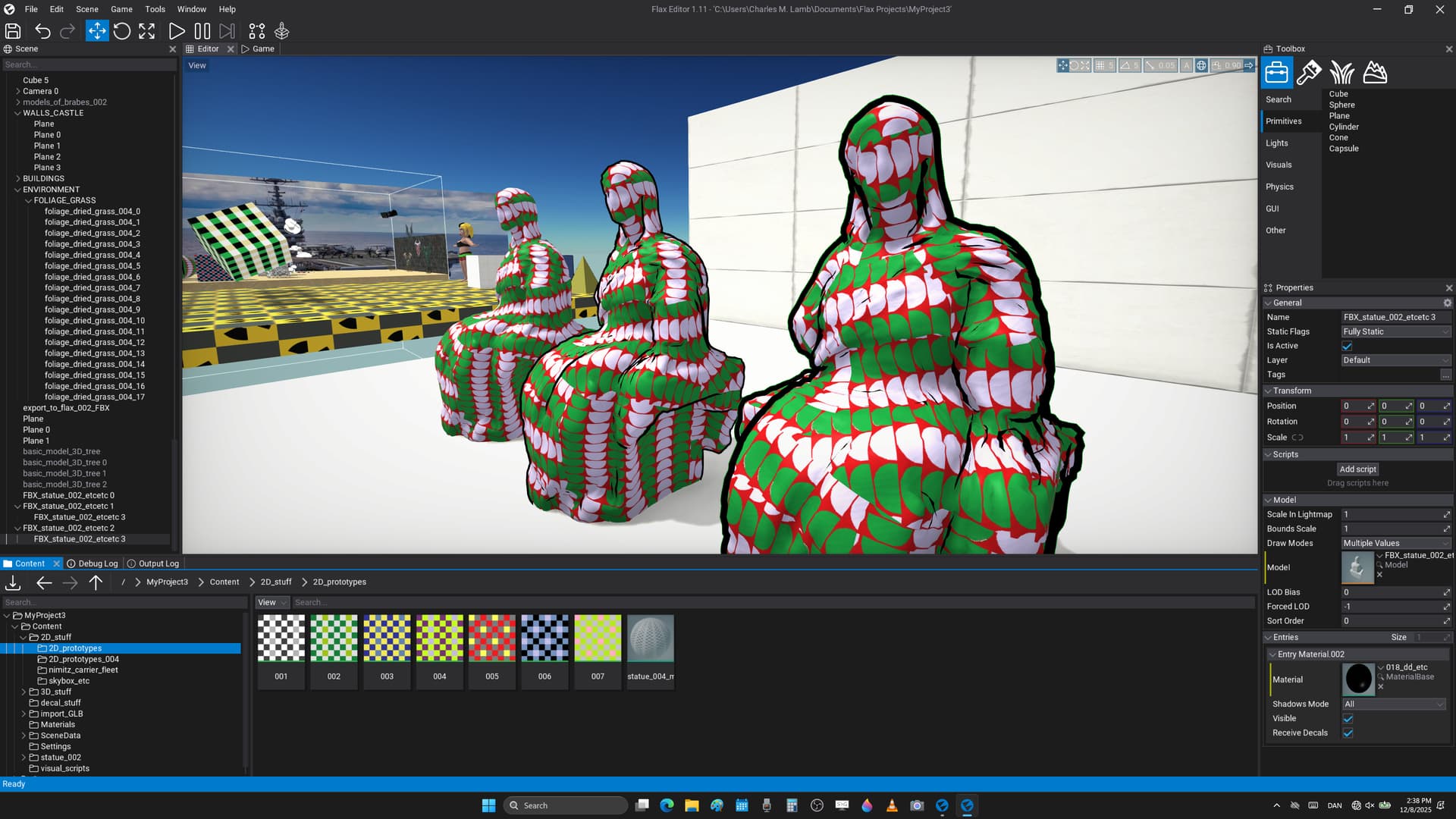
Task: Open the Tools menu
Action: pos(155,9)
